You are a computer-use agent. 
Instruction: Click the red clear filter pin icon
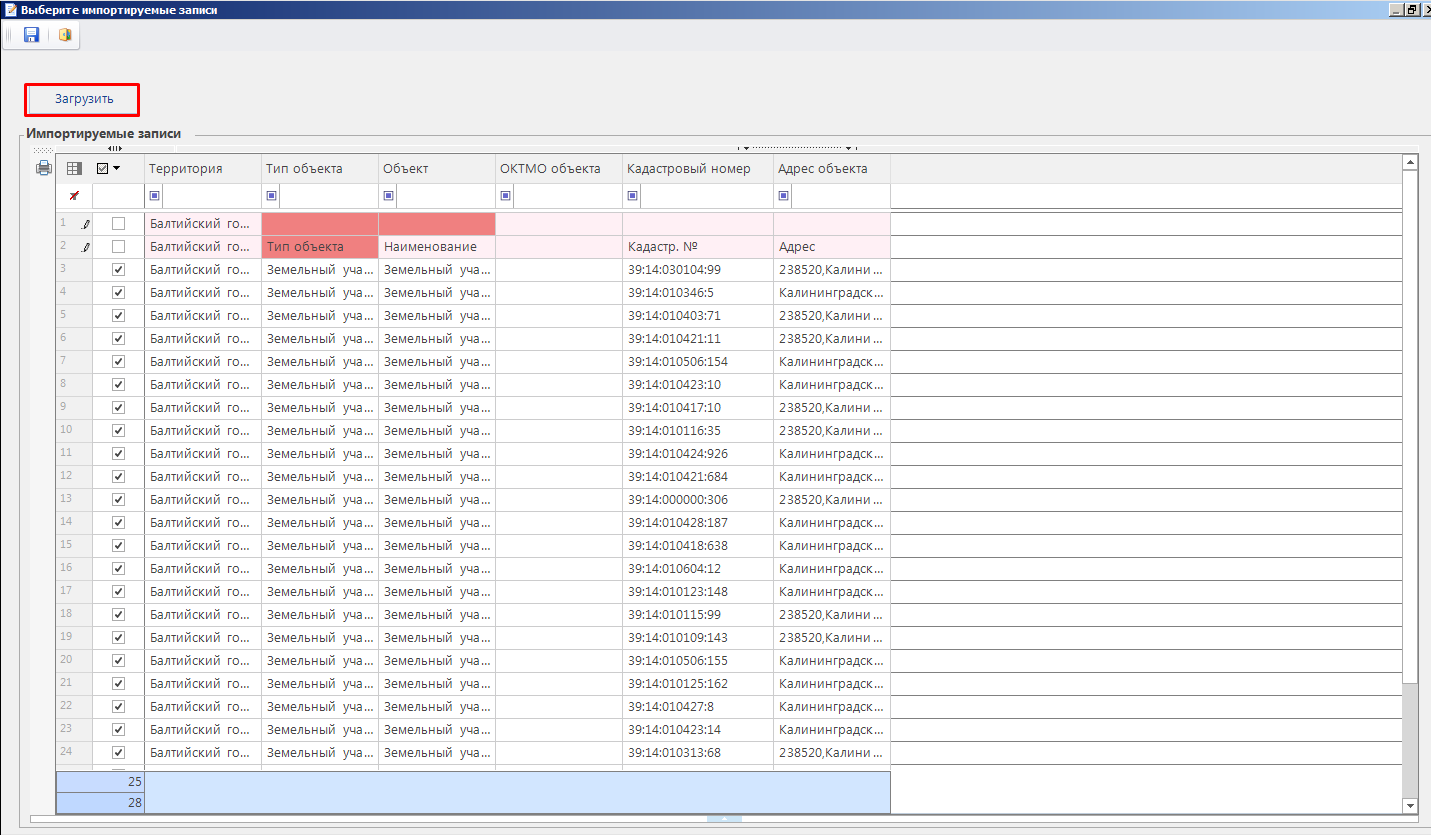[73, 196]
